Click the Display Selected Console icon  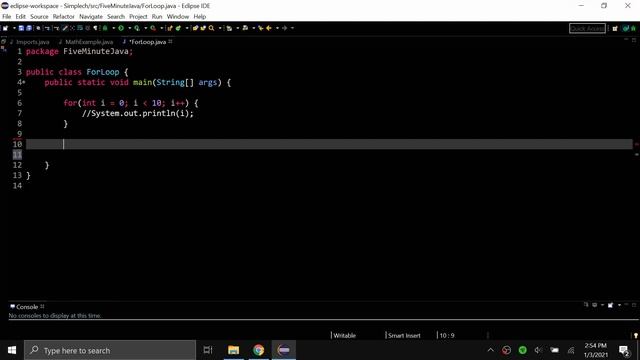coord(595,304)
